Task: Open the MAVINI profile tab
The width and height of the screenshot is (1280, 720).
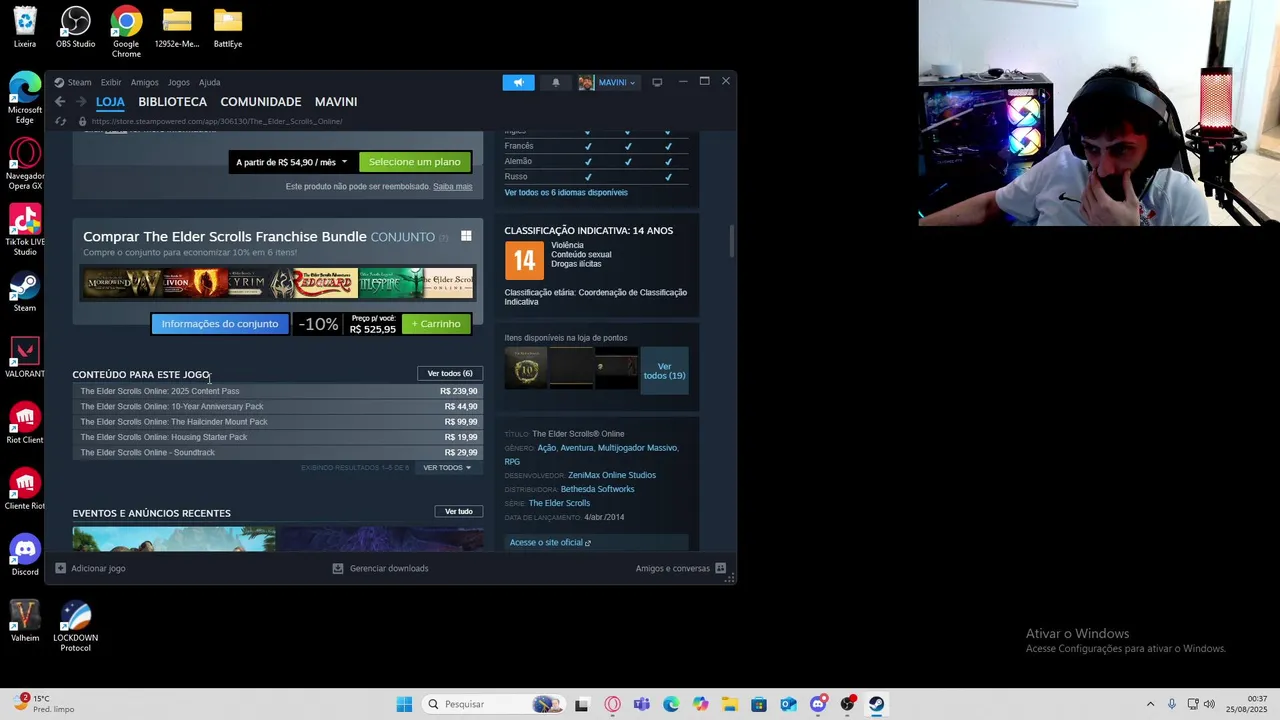Action: (336, 102)
